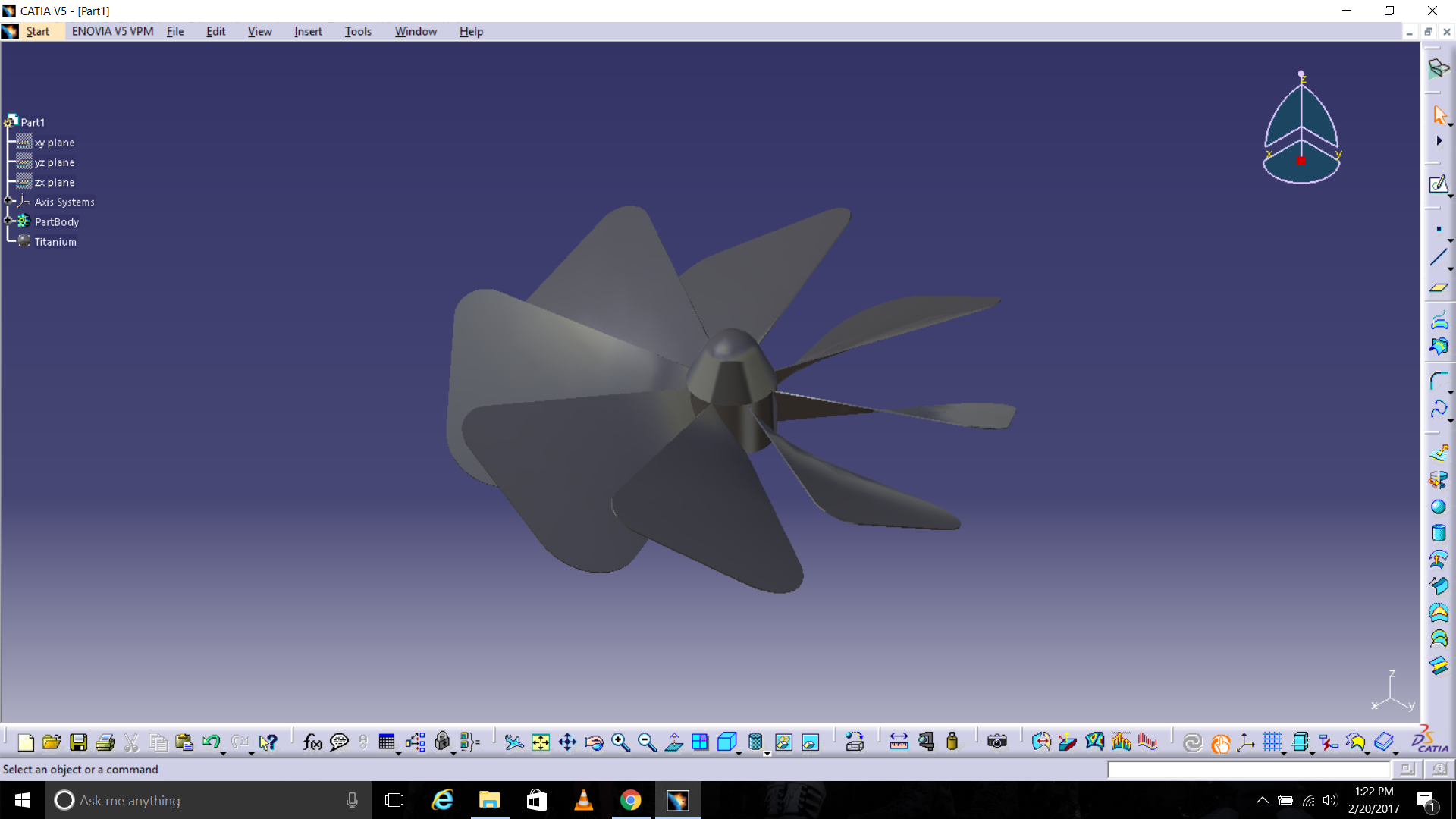
Task: Create a Multi-View layout
Action: pyautogui.click(x=700, y=742)
